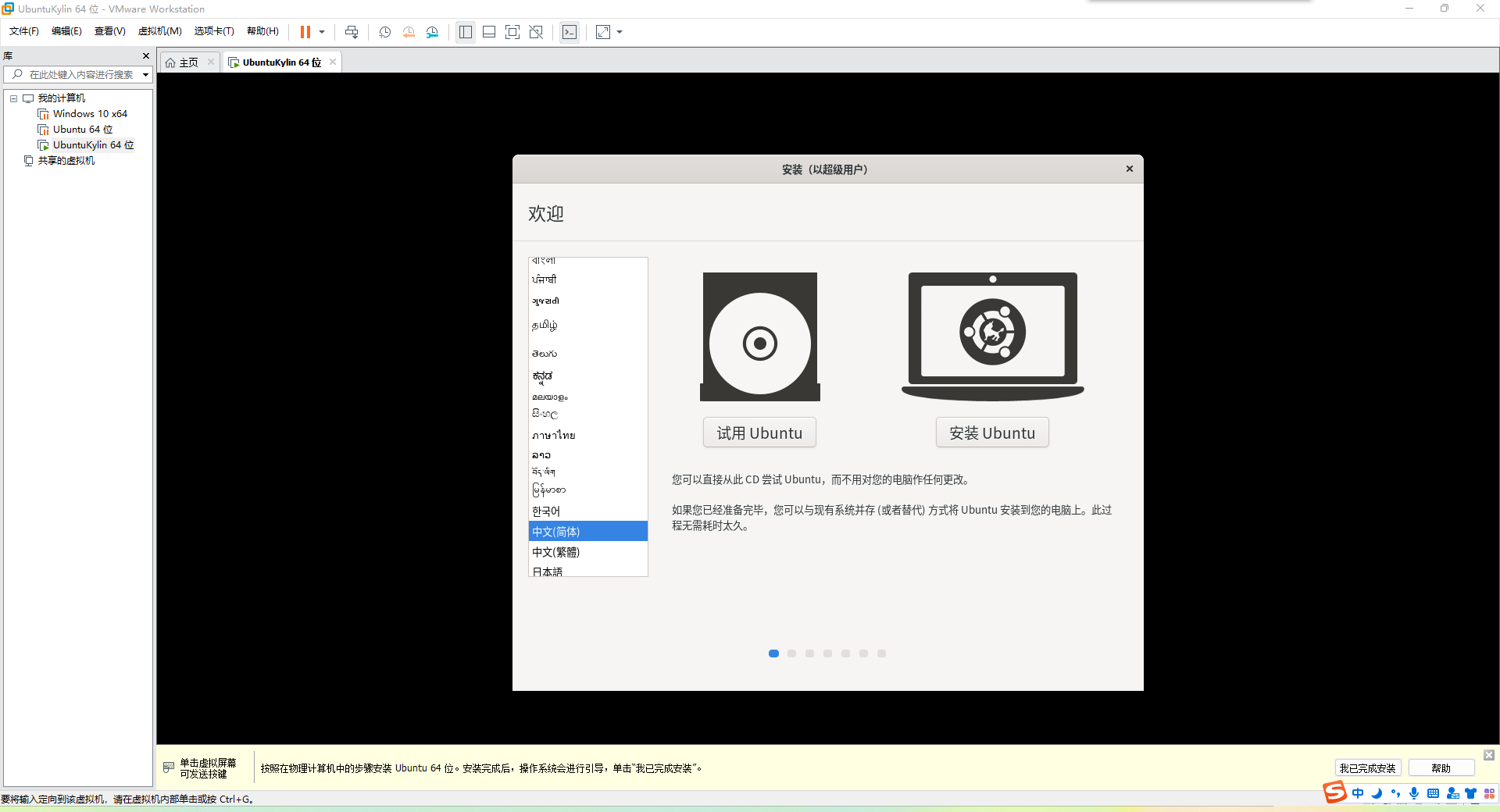Click the 试用 Ubuntu button

point(759,433)
